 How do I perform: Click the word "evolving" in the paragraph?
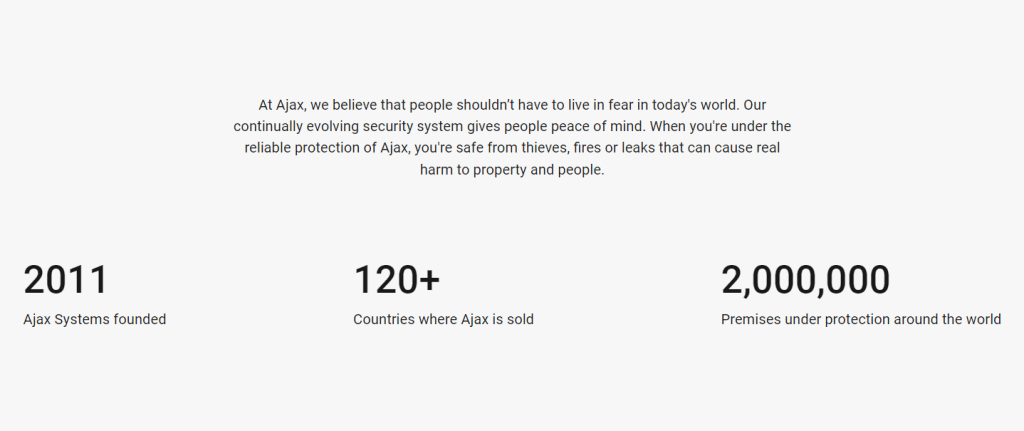tap(334, 126)
